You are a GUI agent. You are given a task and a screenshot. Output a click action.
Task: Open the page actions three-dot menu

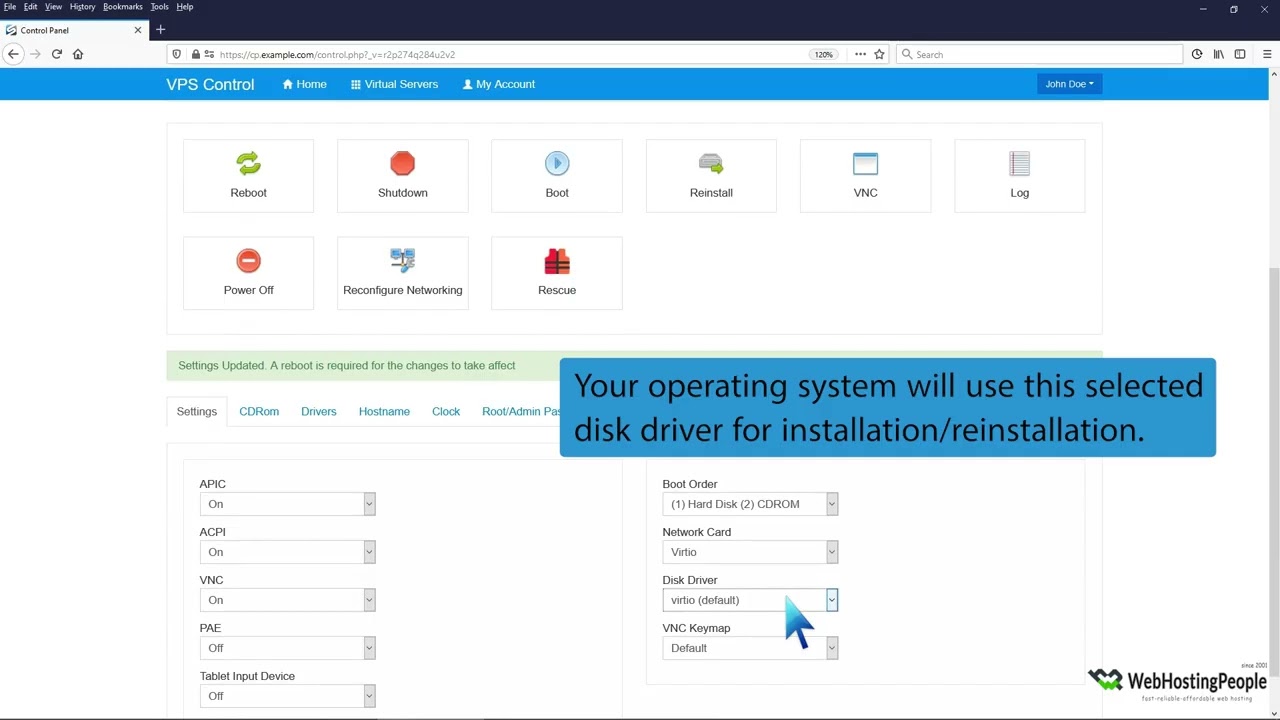[860, 54]
